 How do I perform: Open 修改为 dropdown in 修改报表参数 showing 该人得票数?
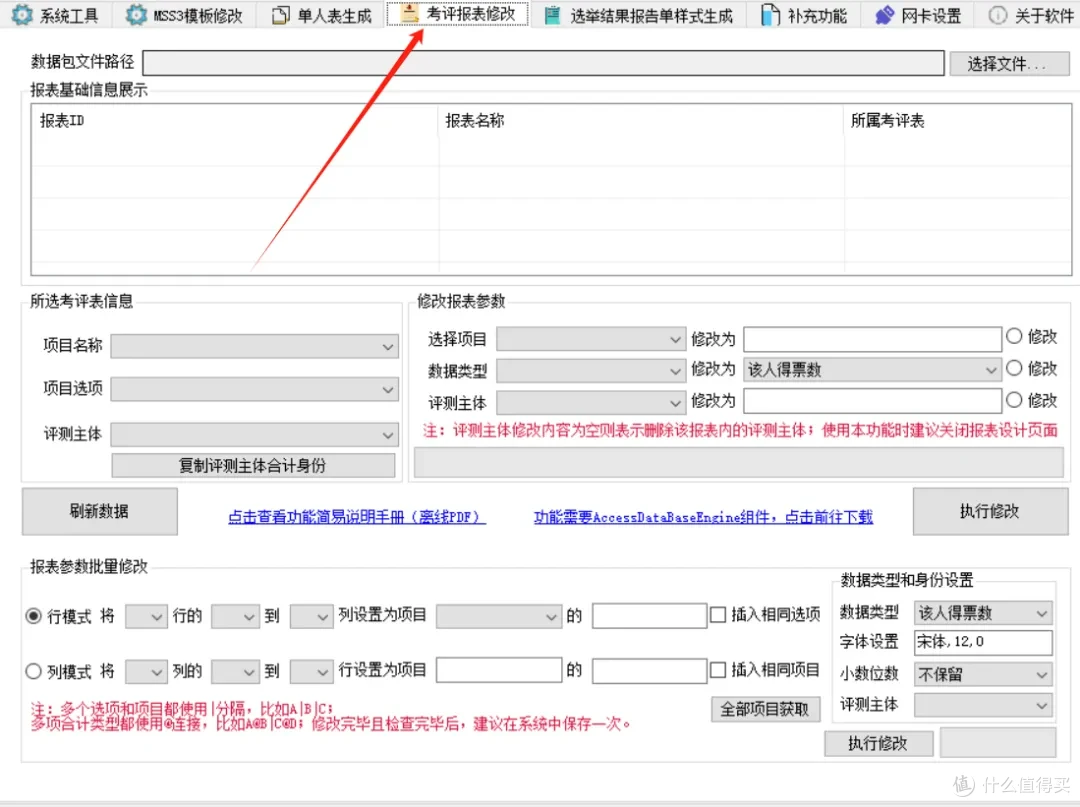[872, 370]
